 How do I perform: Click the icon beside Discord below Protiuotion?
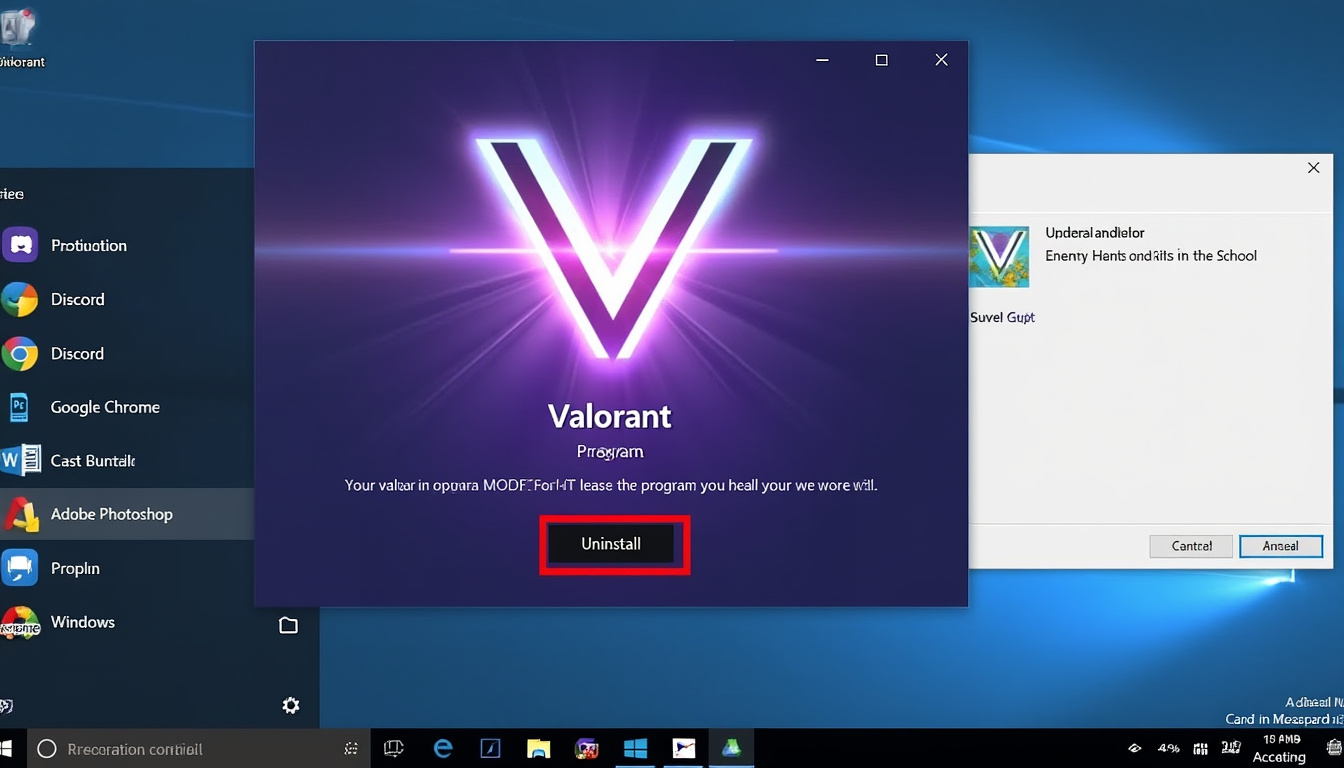coord(19,299)
